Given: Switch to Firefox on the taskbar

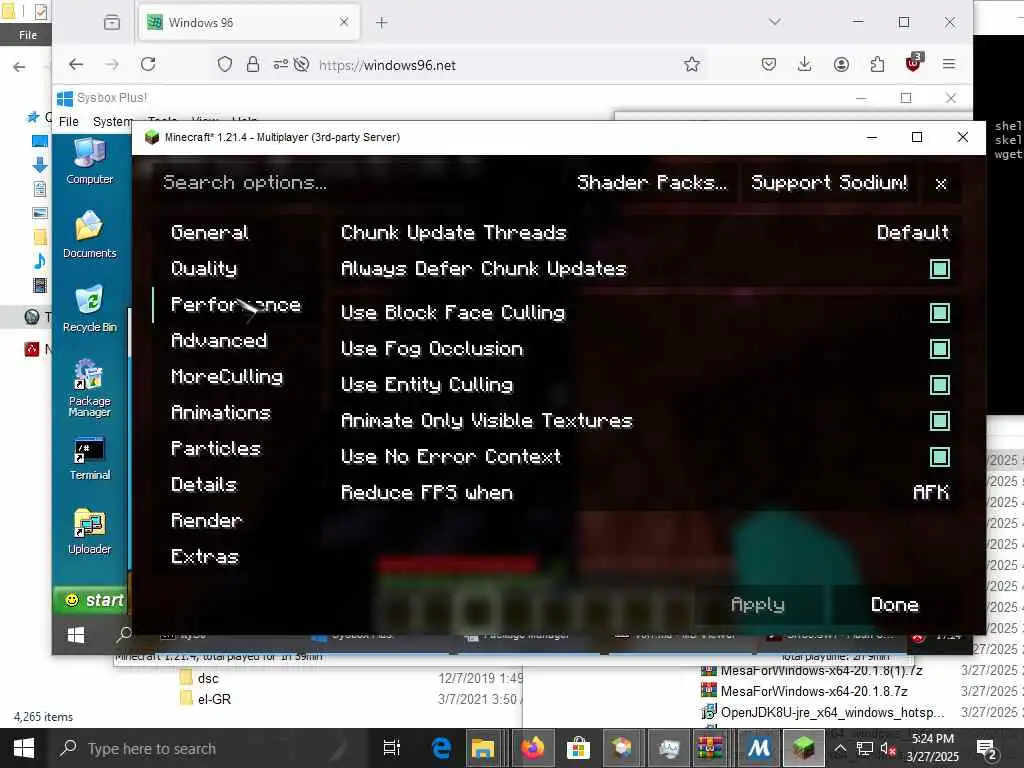Looking at the screenshot, I should point(532,748).
